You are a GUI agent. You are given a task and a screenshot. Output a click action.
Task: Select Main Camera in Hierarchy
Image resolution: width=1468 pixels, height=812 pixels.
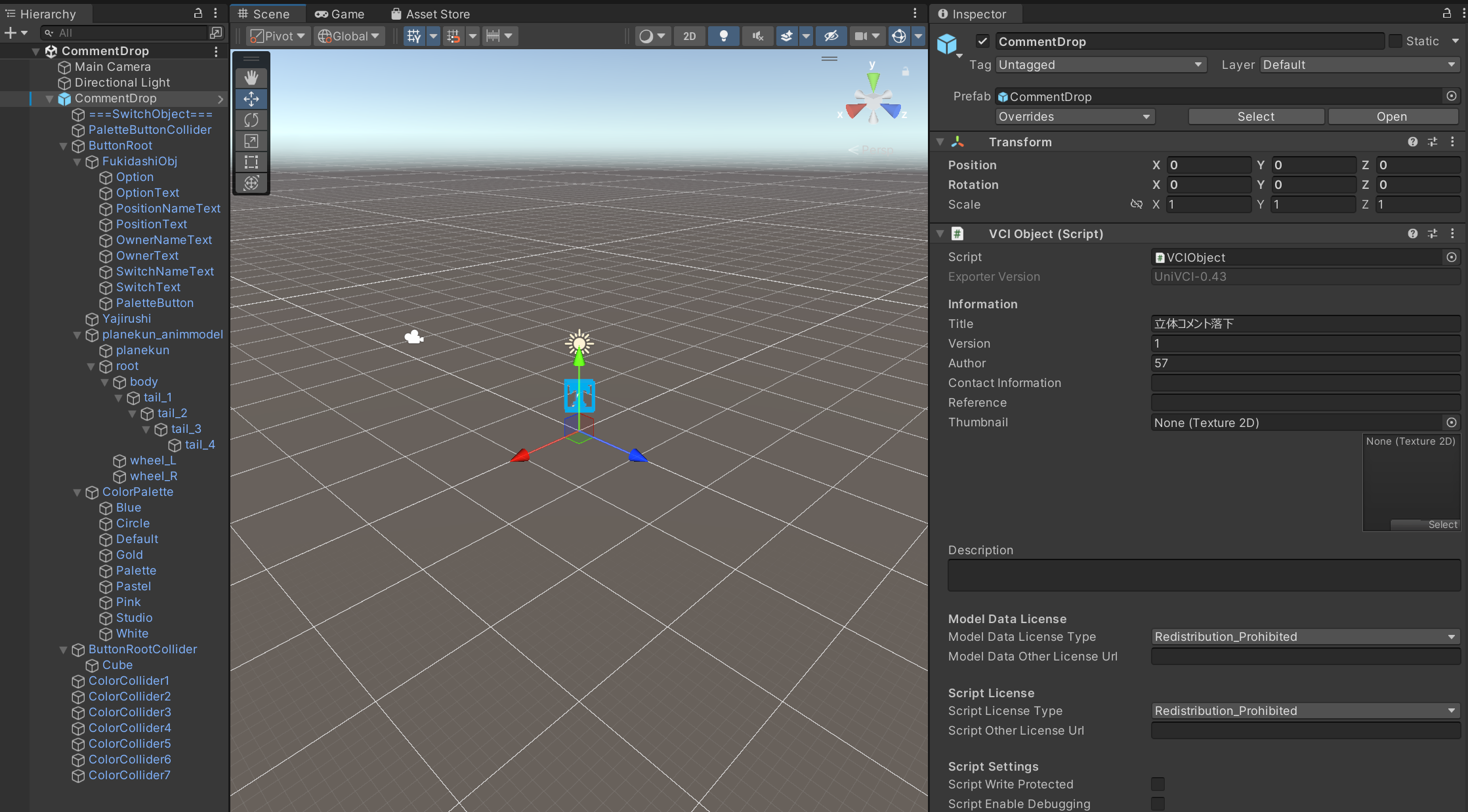pos(112,67)
